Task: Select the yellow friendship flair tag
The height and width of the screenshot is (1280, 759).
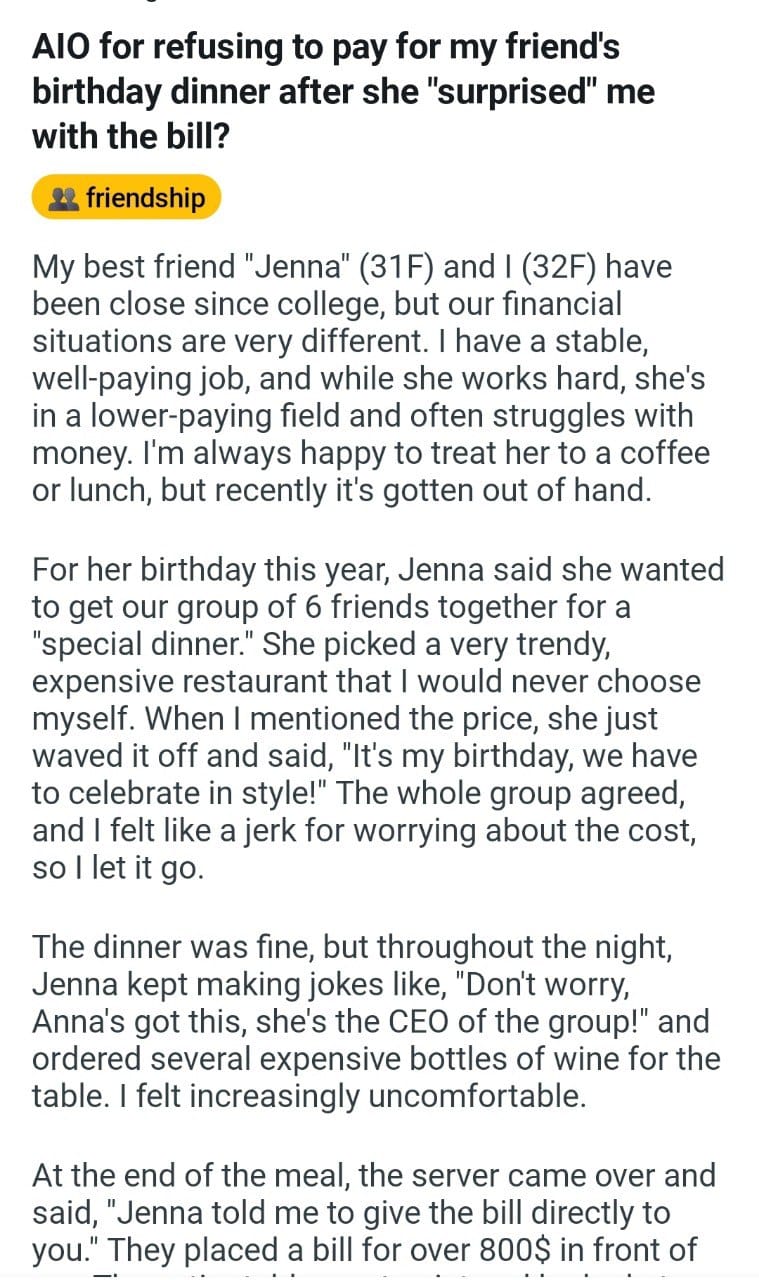Action: (x=126, y=198)
